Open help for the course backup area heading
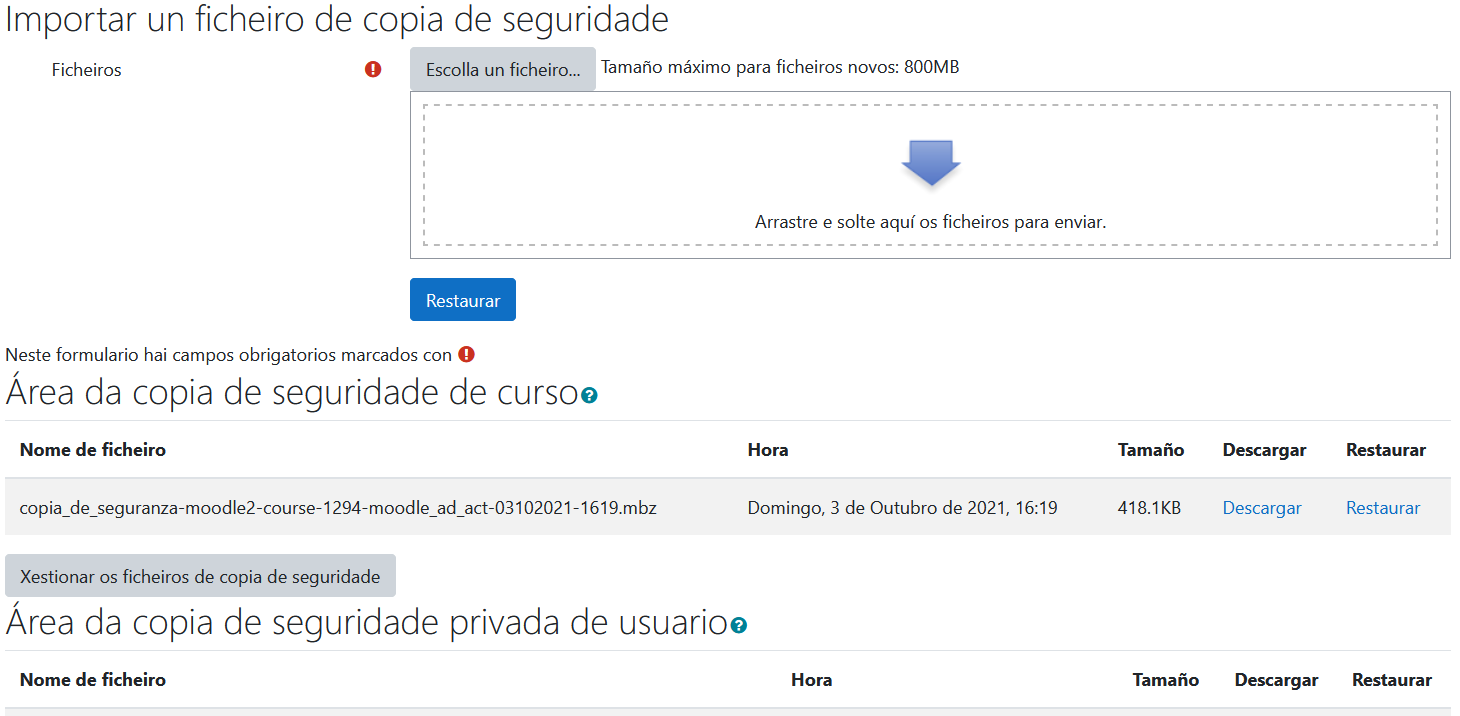 coord(589,395)
